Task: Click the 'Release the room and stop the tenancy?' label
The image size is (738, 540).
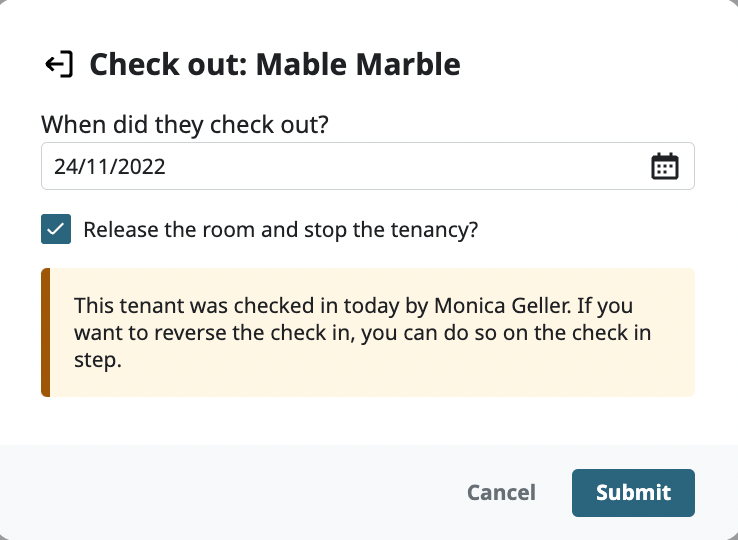Action: [281, 229]
